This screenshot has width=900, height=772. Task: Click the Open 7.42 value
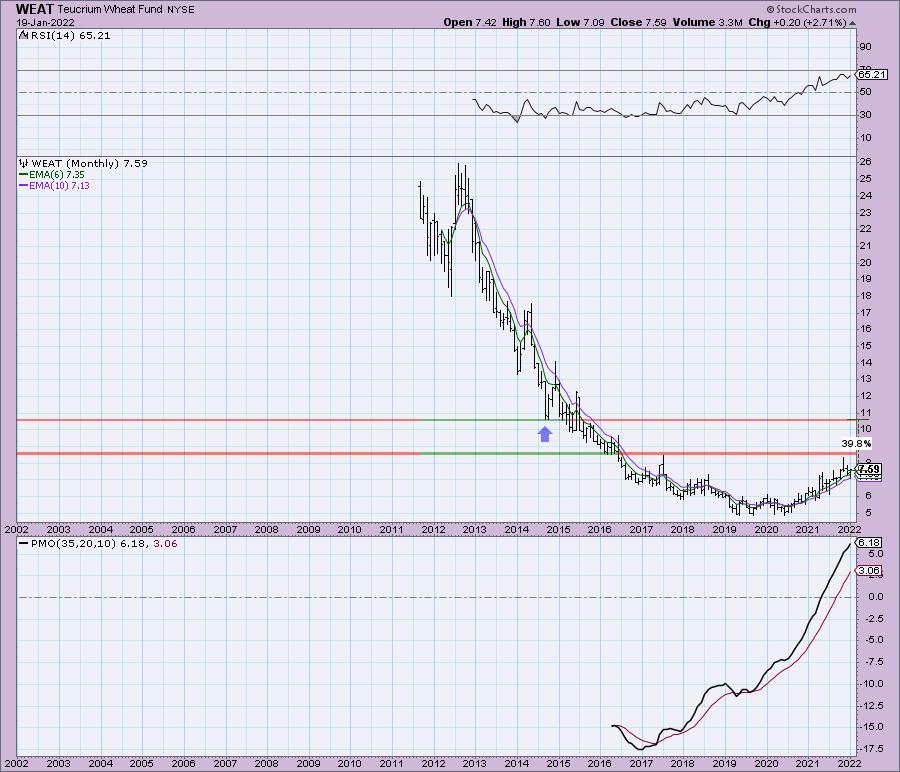[470, 22]
